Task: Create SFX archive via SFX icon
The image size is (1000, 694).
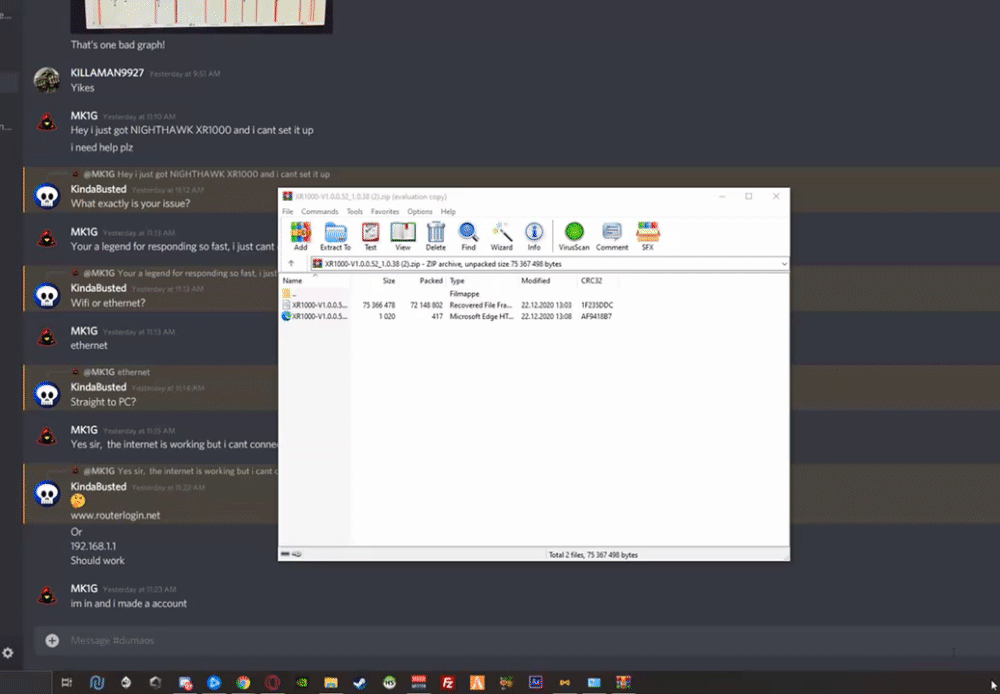Action: click(647, 236)
